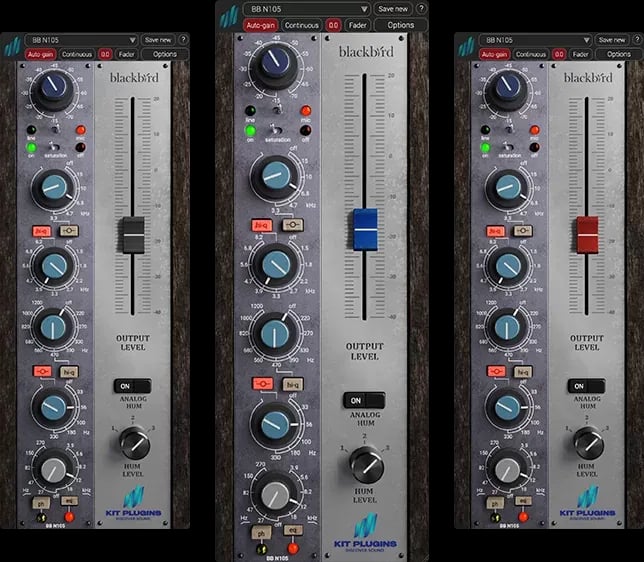Click the Hum Level knob on red-fader plugin
Image resolution: width=644 pixels, height=562 pixels.
[x=589, y=443]
